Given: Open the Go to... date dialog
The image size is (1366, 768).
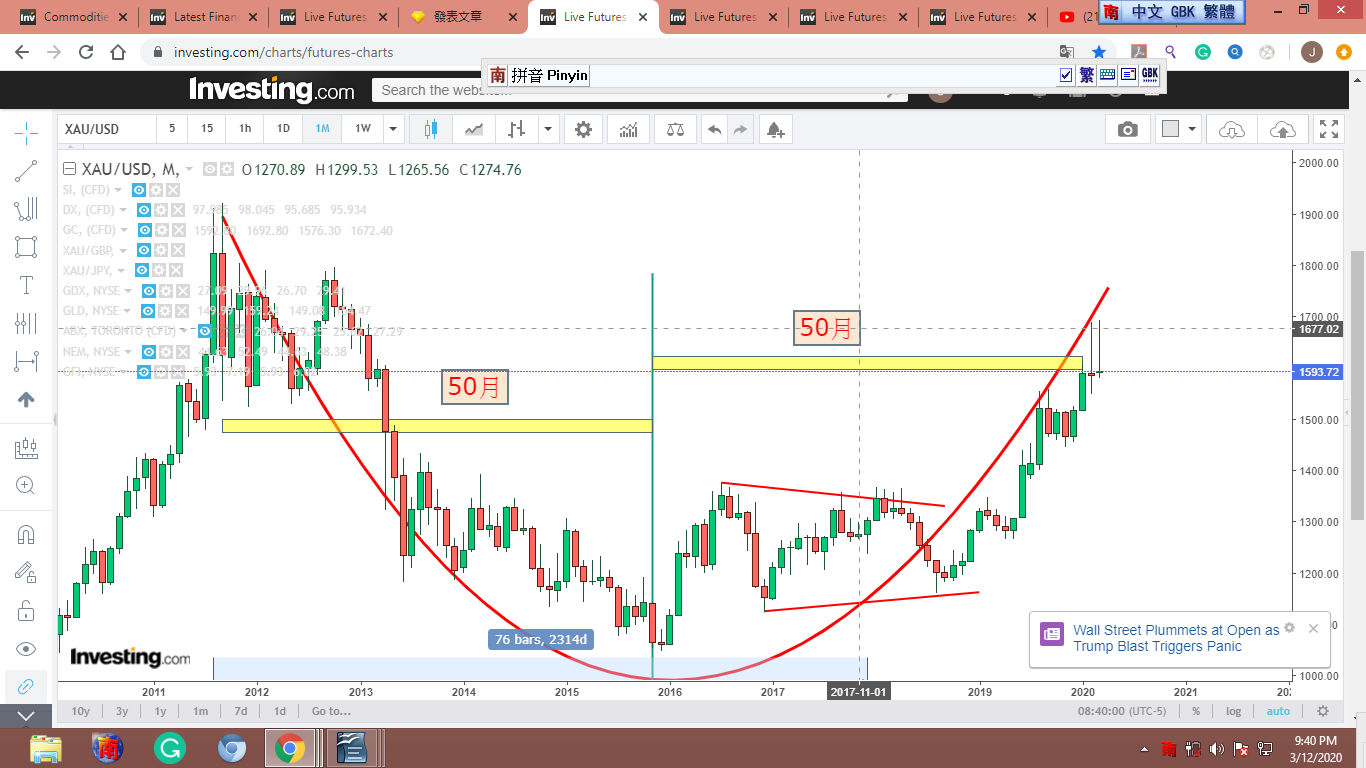Looking at the screenshot, I should pos(331,711).
